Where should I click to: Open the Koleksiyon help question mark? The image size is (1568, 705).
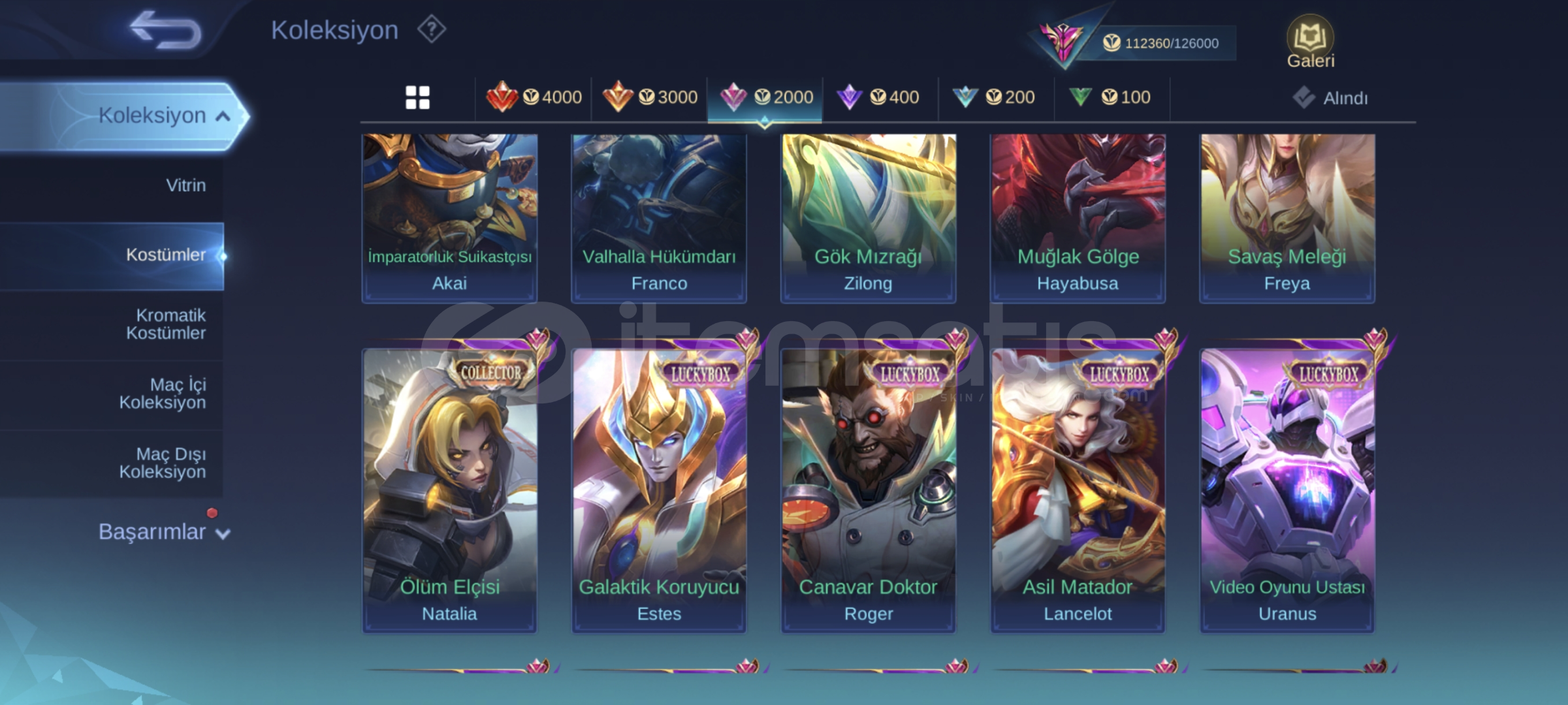(432, 29)
